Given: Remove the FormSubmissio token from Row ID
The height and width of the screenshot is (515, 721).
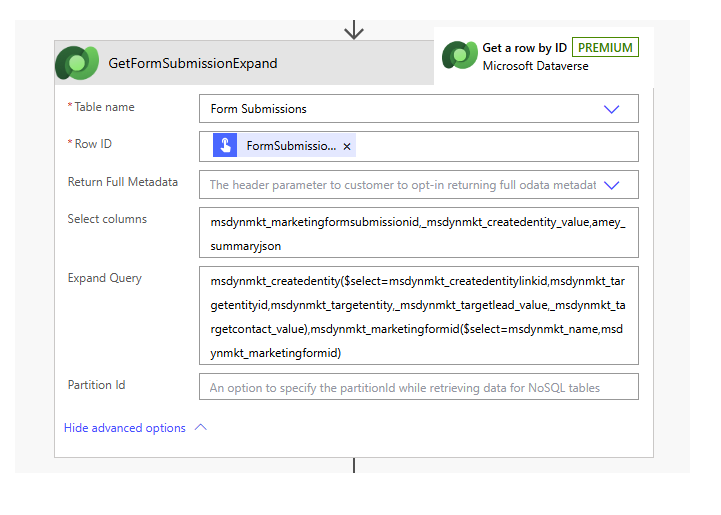Looking at the screenshot, I should click(x=347, y=146).
